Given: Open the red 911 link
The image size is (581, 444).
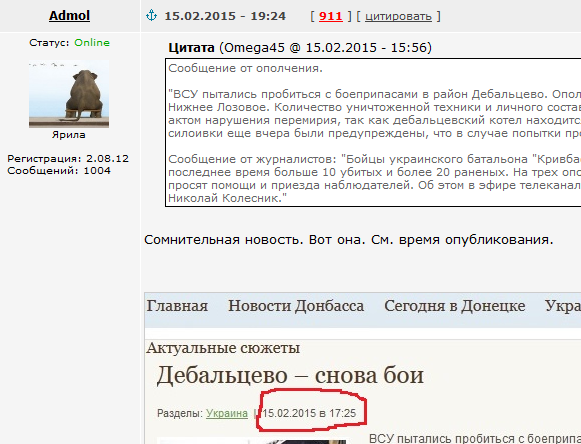Looking at the screenshot, I should coord(331,16).
